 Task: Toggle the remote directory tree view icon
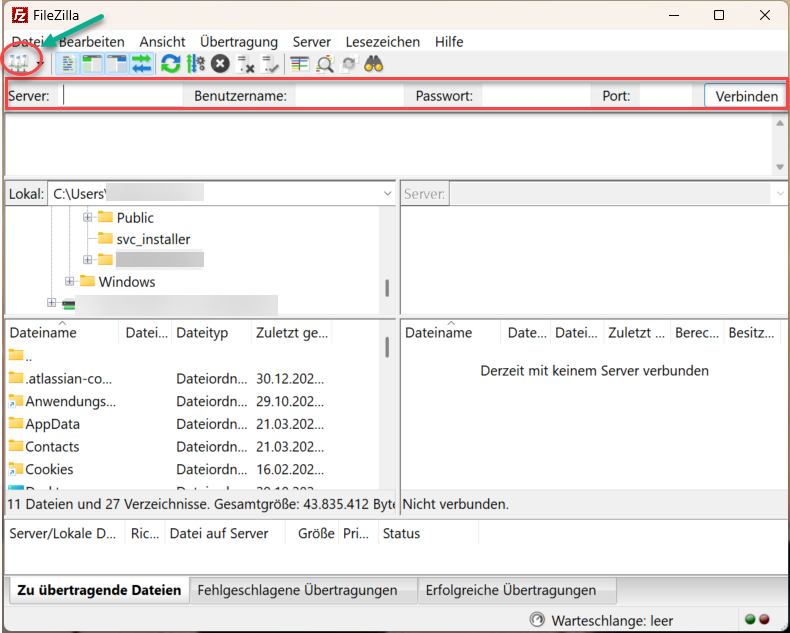coord(117,64)
